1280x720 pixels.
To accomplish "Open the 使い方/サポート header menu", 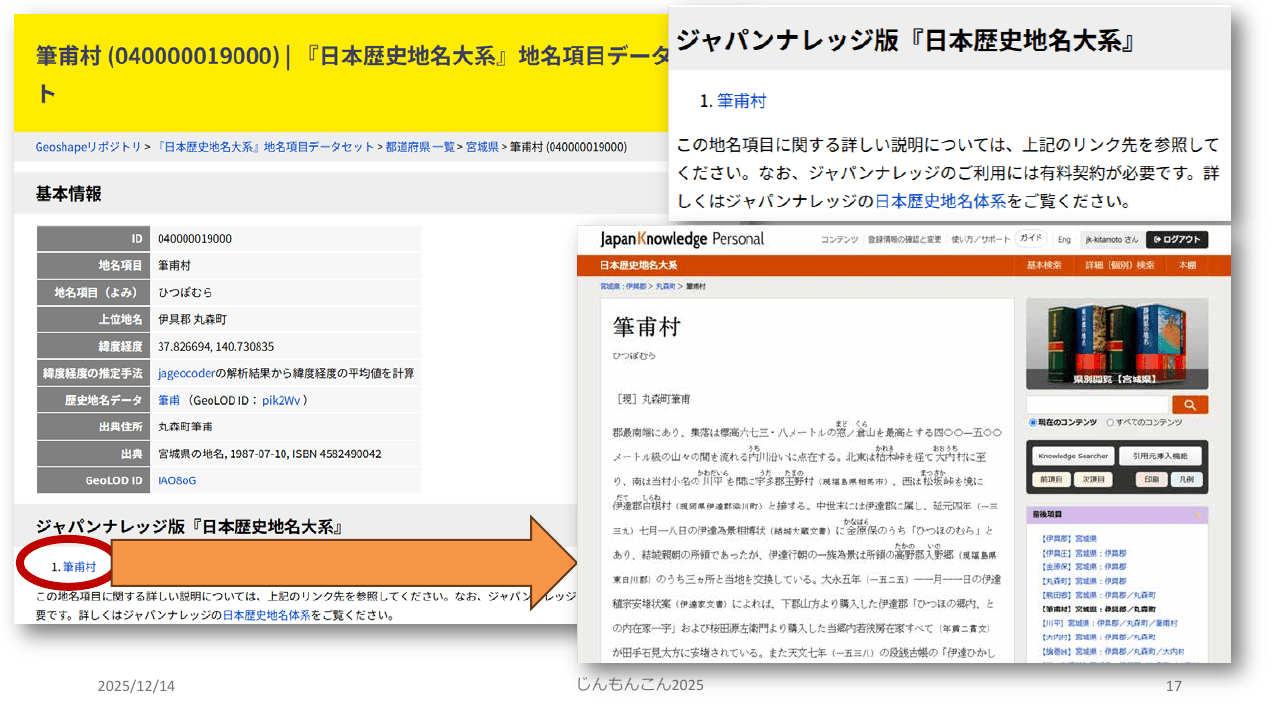I will (980, 240).
